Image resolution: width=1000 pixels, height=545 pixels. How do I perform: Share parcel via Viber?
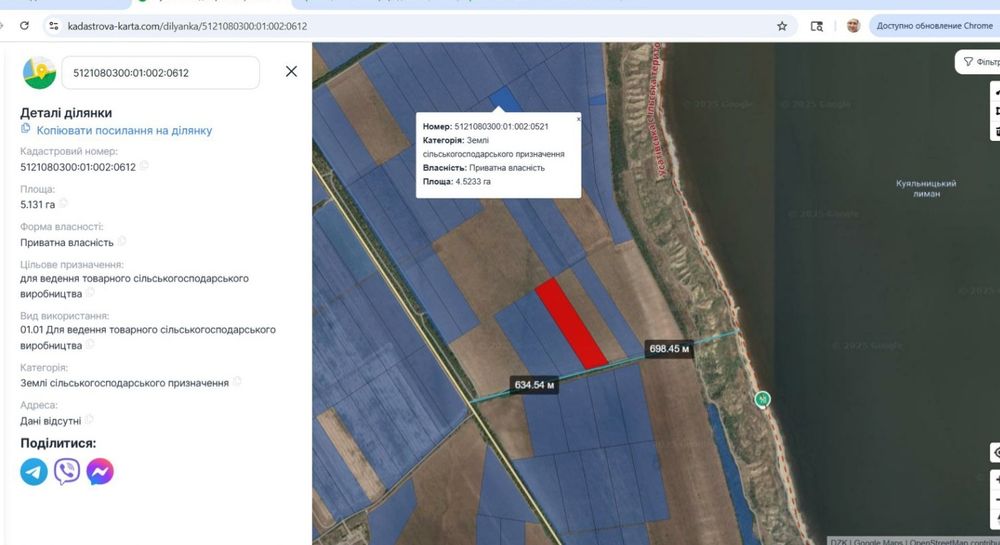tap(67, 472)
